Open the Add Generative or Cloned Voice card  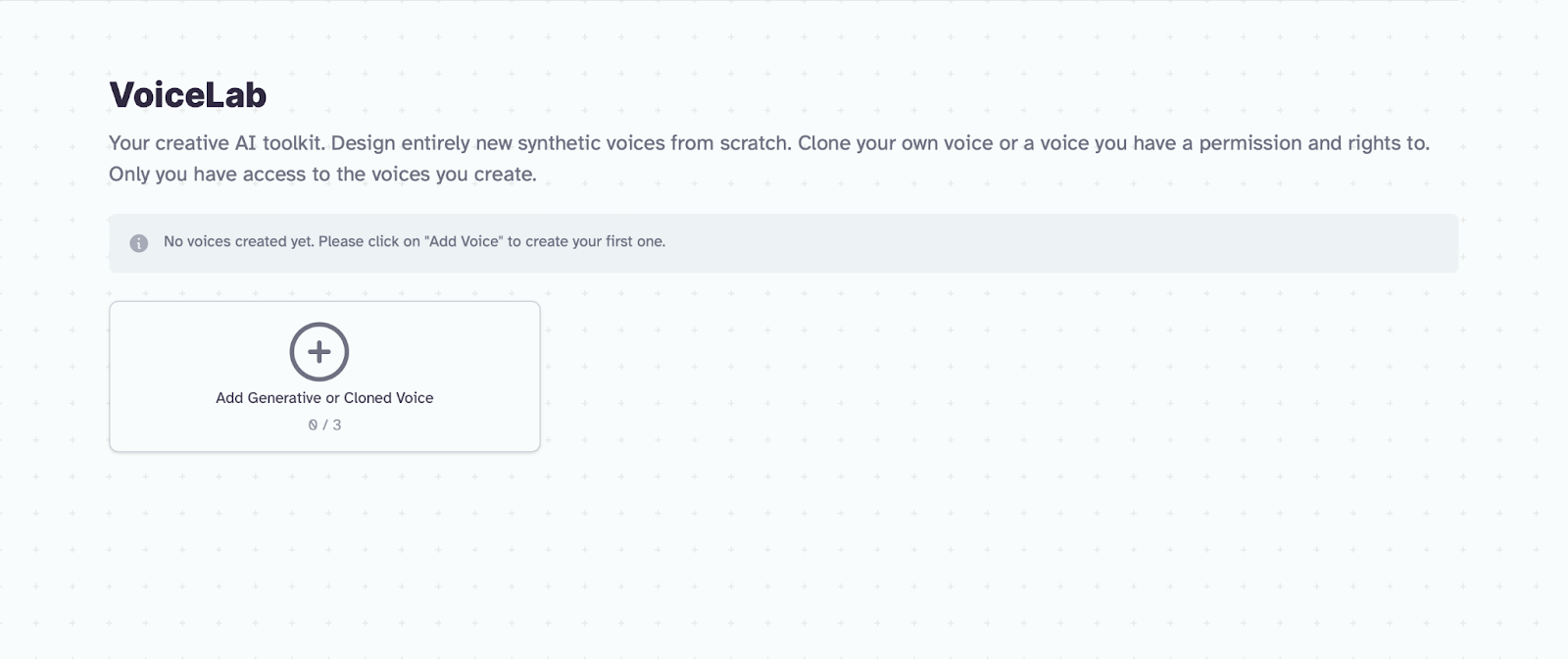324,377
